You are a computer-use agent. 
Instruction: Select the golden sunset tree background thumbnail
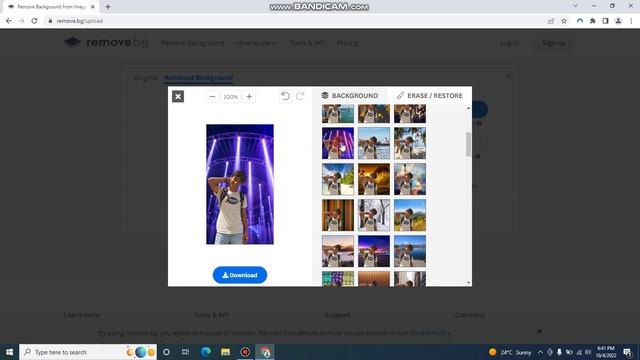[374, 179]
